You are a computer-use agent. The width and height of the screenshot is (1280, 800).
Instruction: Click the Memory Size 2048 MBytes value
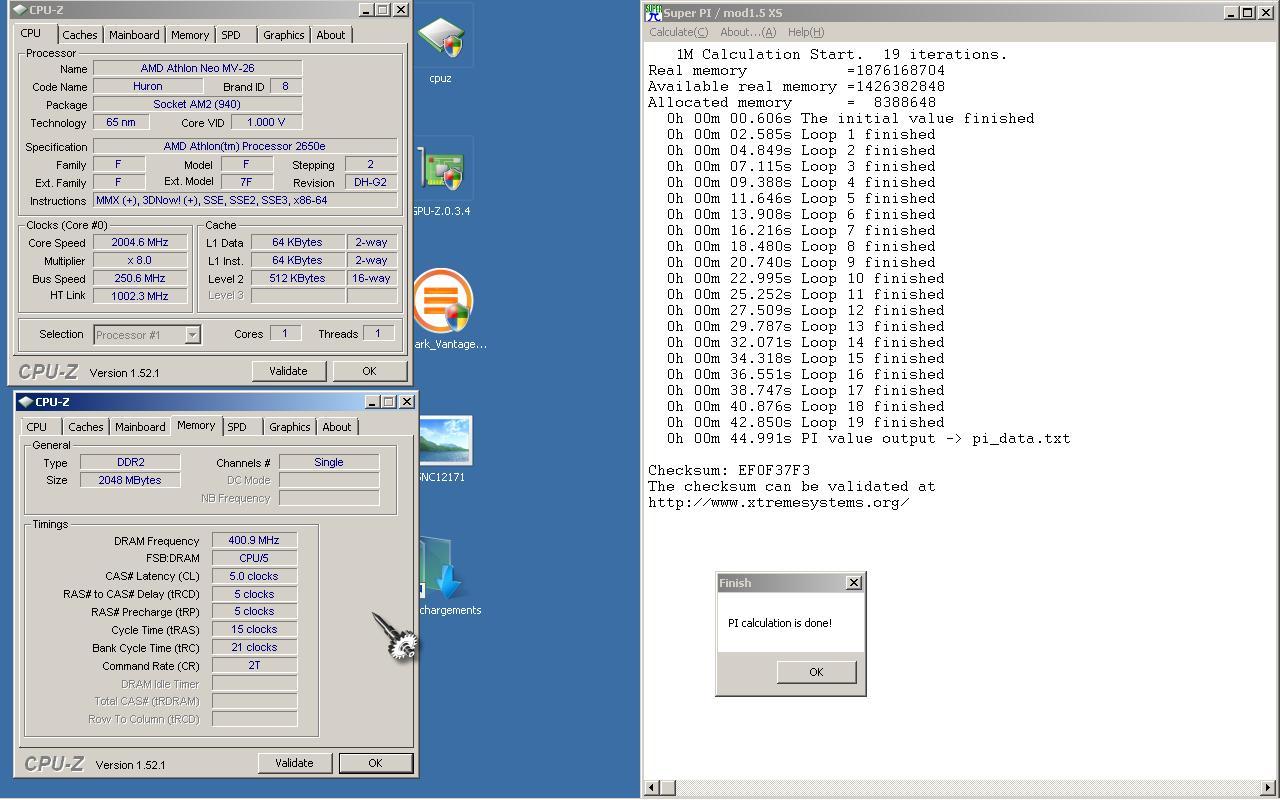click(x=130, y=480)
